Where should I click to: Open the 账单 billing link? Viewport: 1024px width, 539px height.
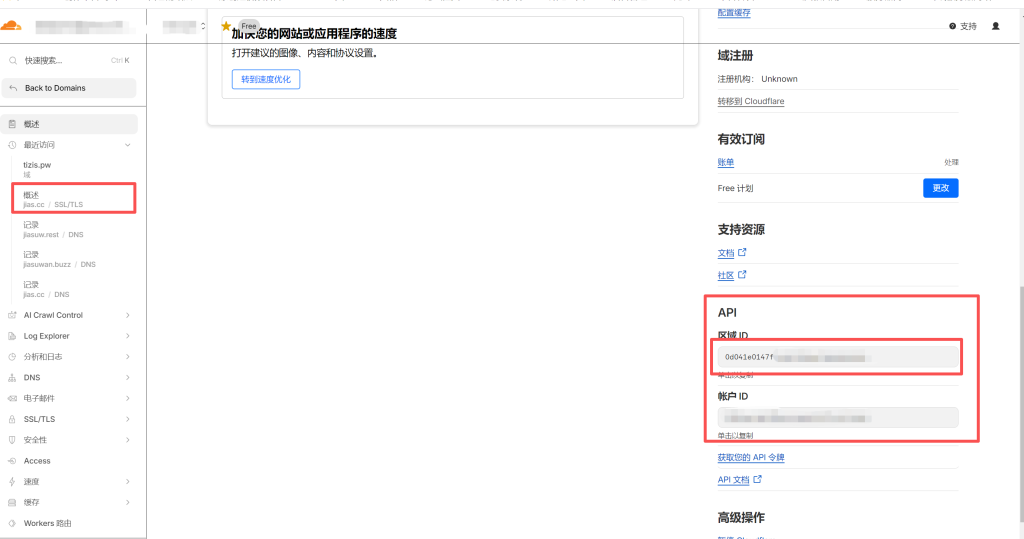coord(726,163)
